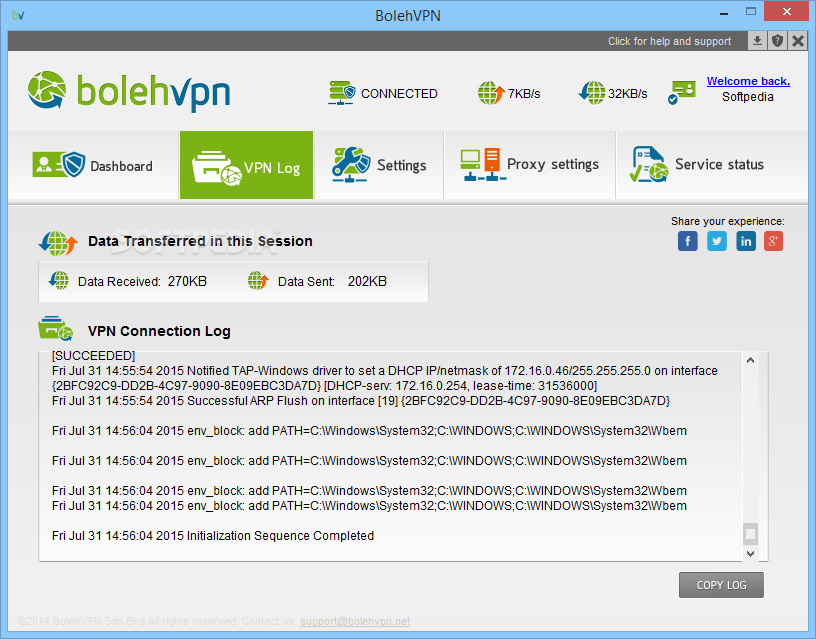
Task: Share on Twitter
Action: (x=717, y=241)
